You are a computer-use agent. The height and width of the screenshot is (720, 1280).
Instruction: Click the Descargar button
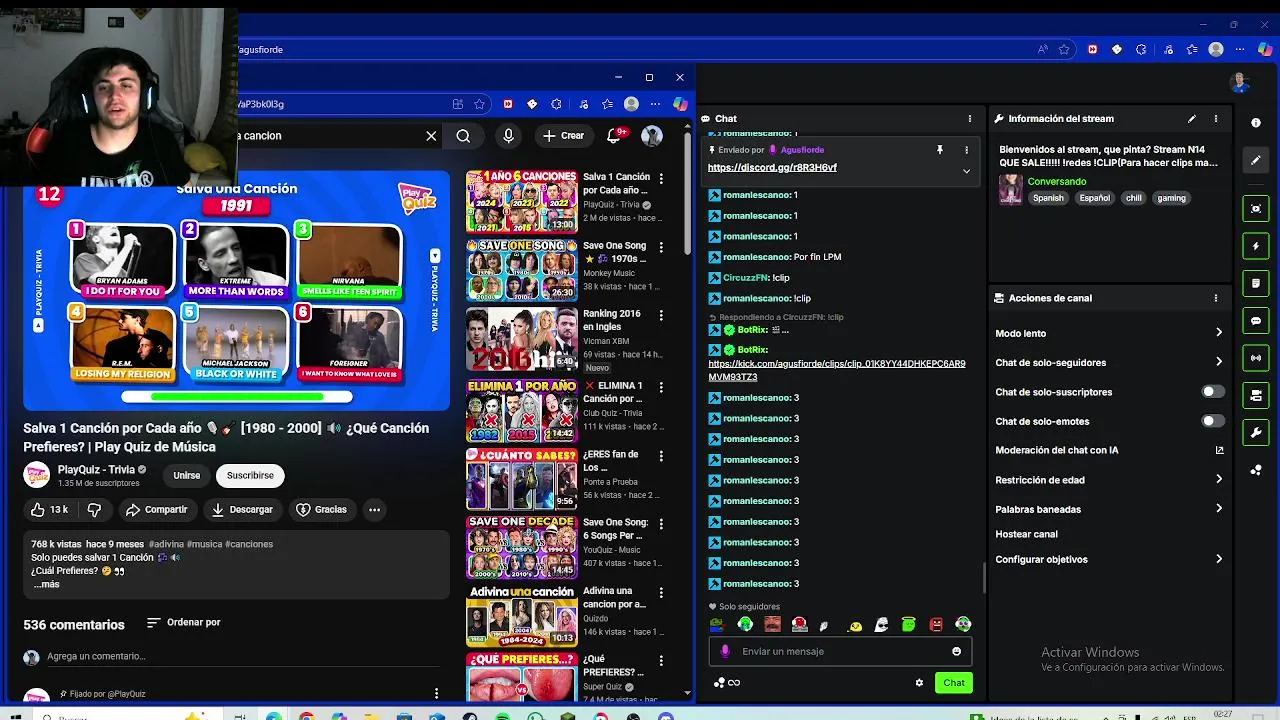(x=241, y=510)
